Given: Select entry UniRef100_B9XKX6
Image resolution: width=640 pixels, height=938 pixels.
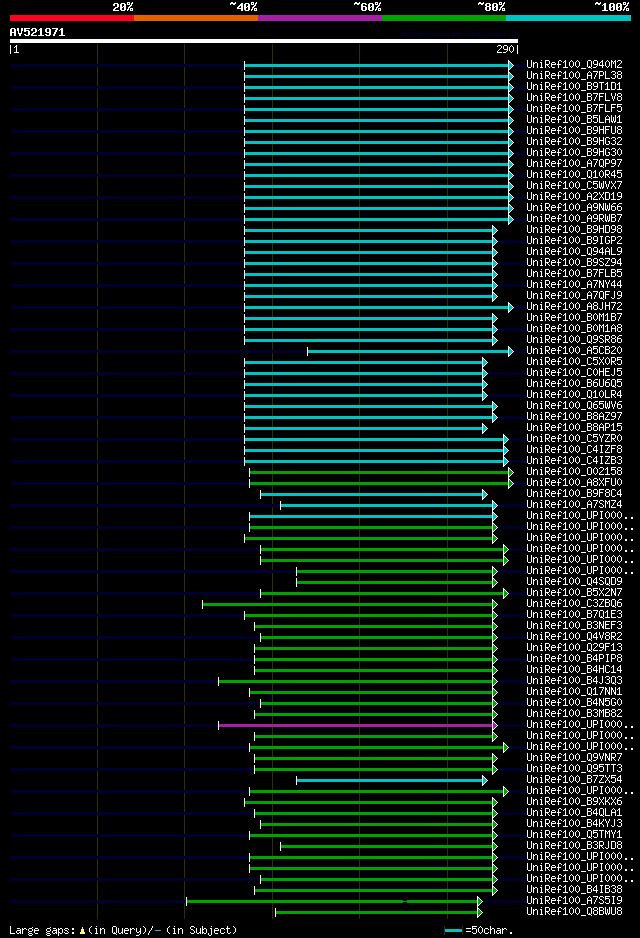Looking at the screenshot, I should [574, 802].
